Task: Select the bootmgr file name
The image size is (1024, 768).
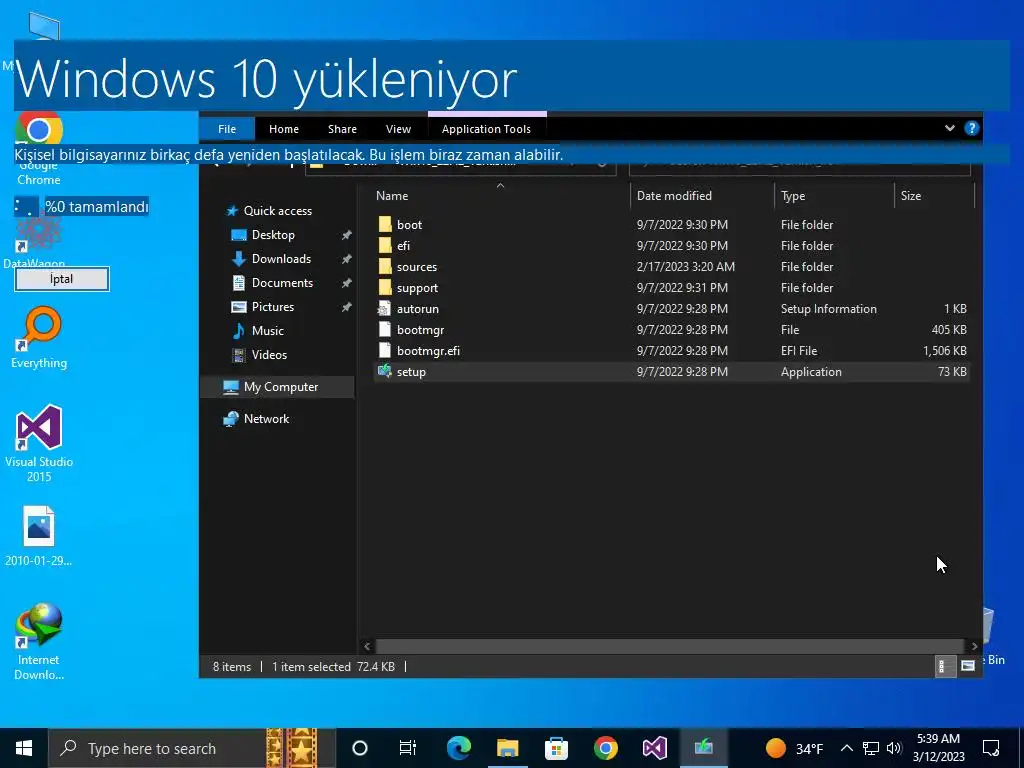Action: click(420, 330)
